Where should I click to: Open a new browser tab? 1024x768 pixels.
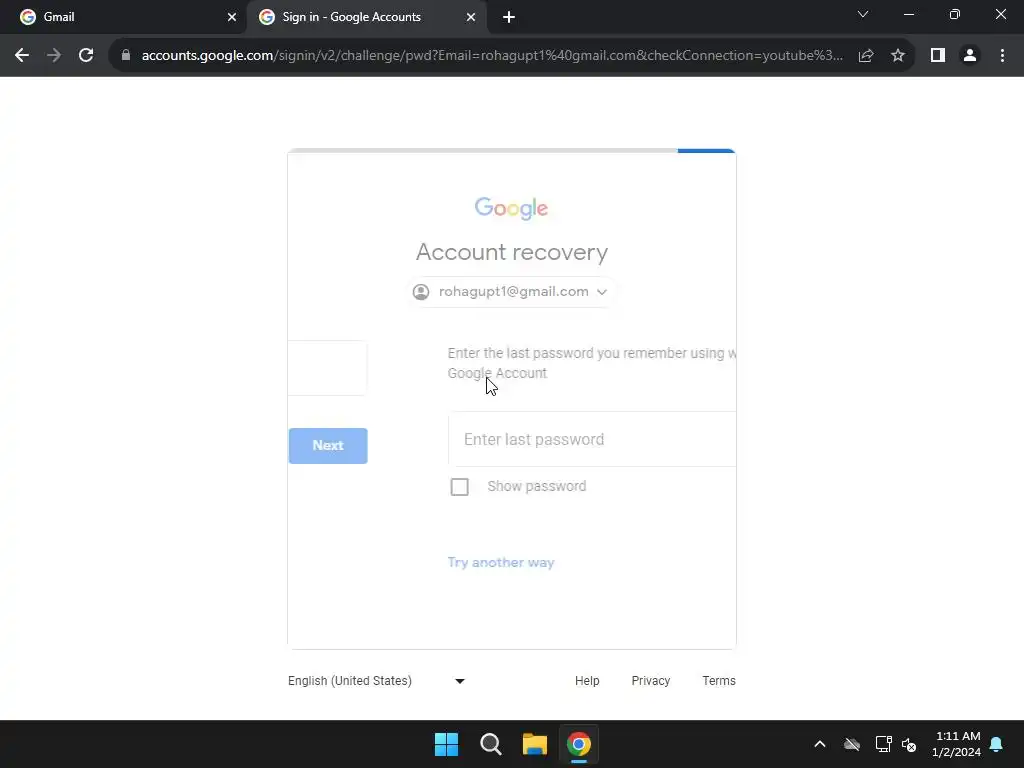point(509,18)
